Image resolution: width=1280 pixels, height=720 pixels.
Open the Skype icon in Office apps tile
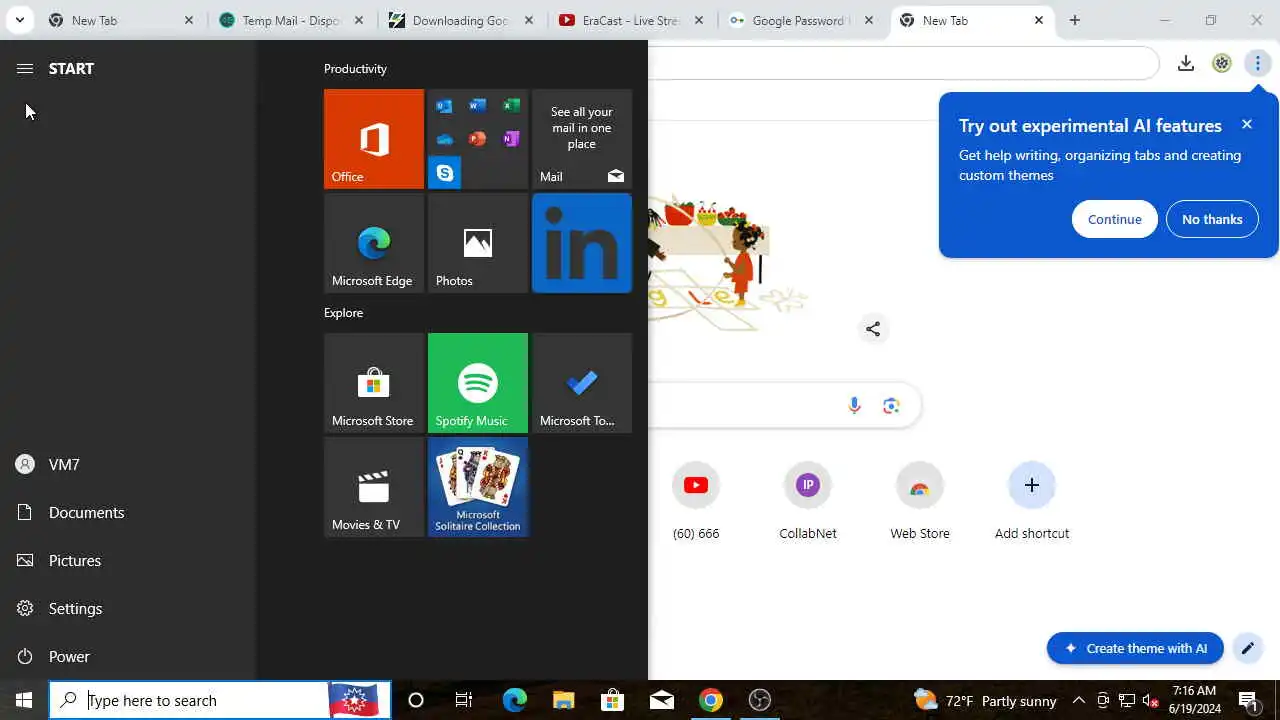(445, 173)
